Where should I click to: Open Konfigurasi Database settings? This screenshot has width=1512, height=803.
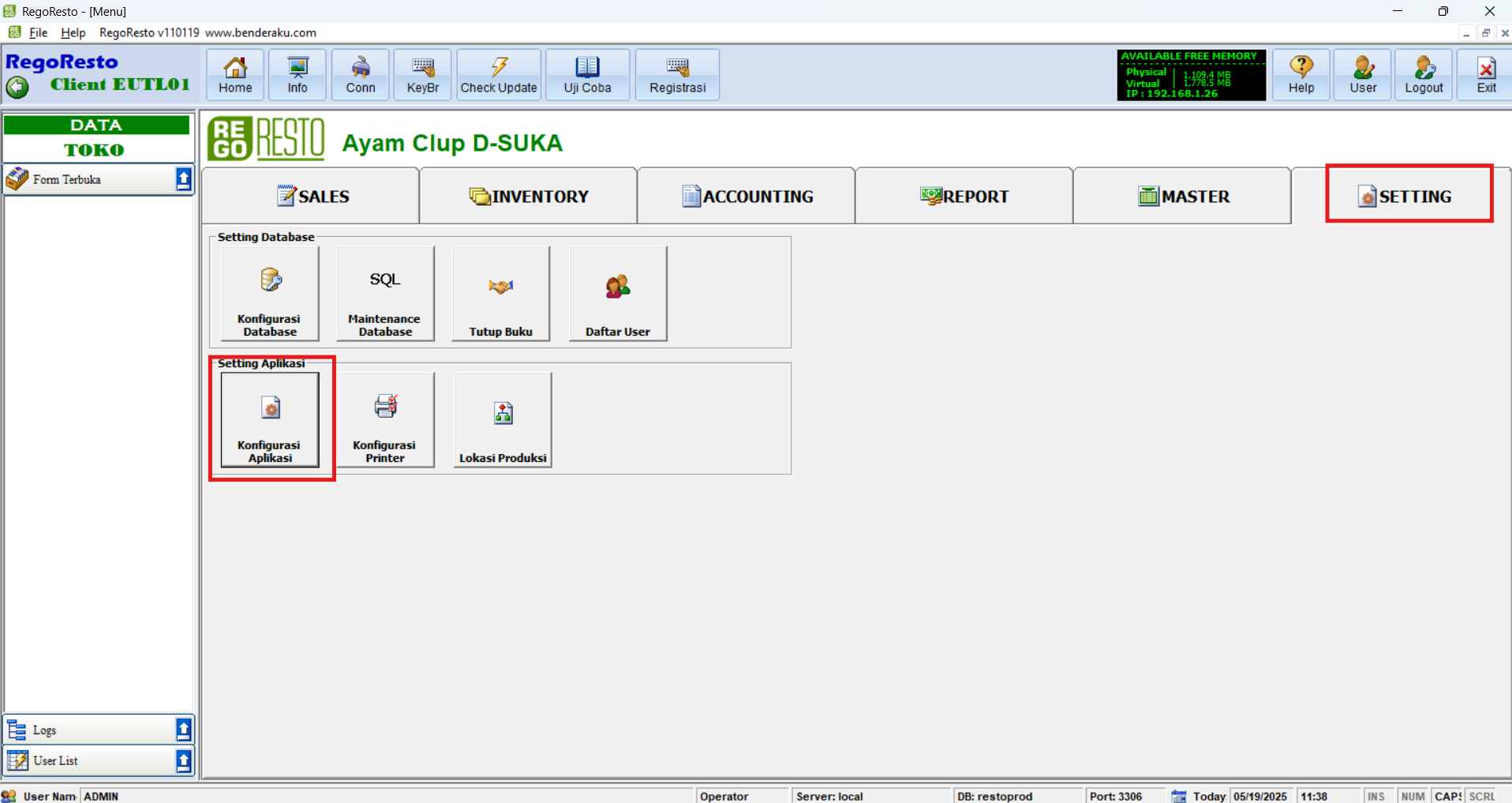[270, 294]
